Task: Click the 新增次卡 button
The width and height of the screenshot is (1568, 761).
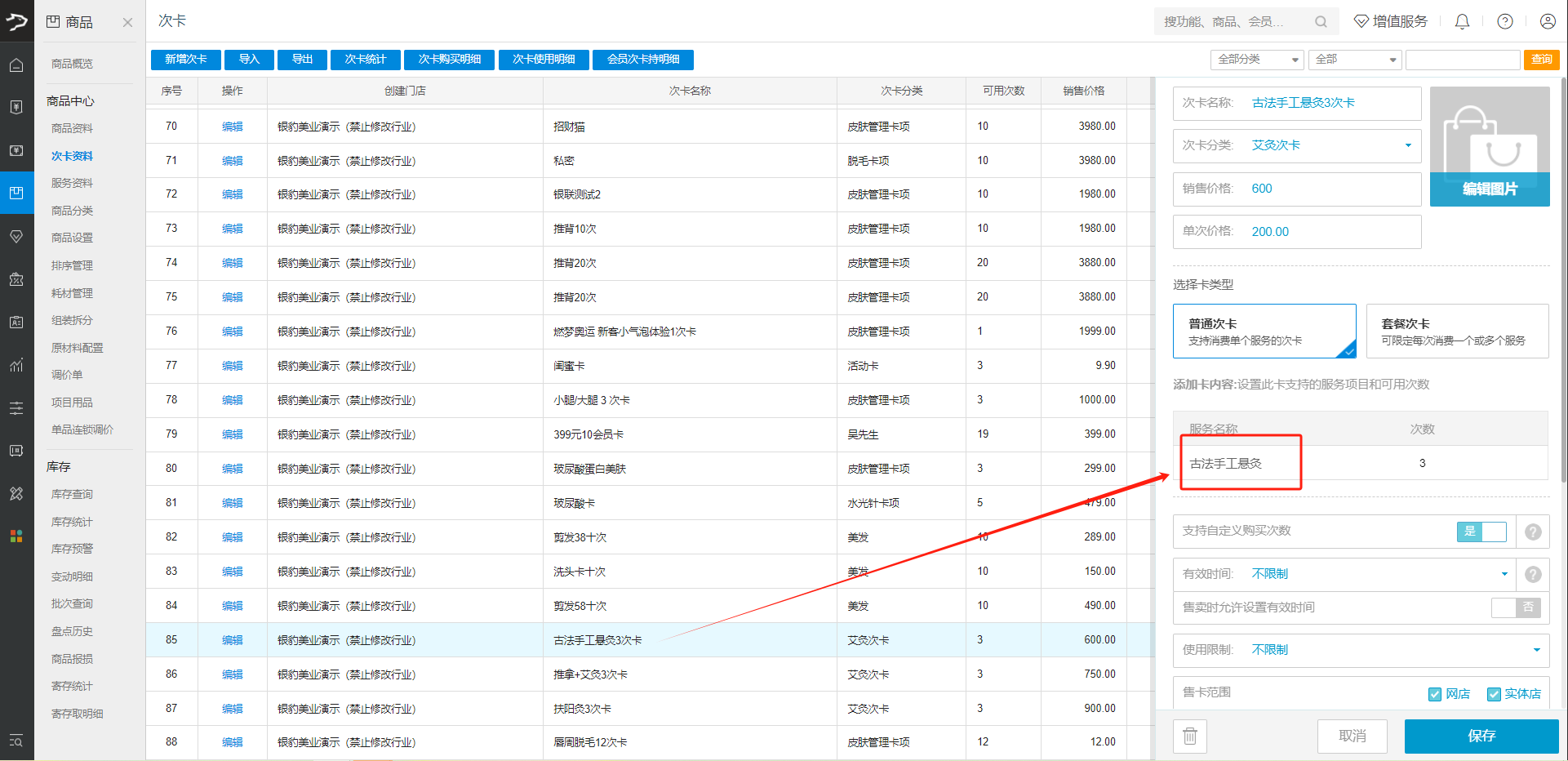Action: [186, 60]
